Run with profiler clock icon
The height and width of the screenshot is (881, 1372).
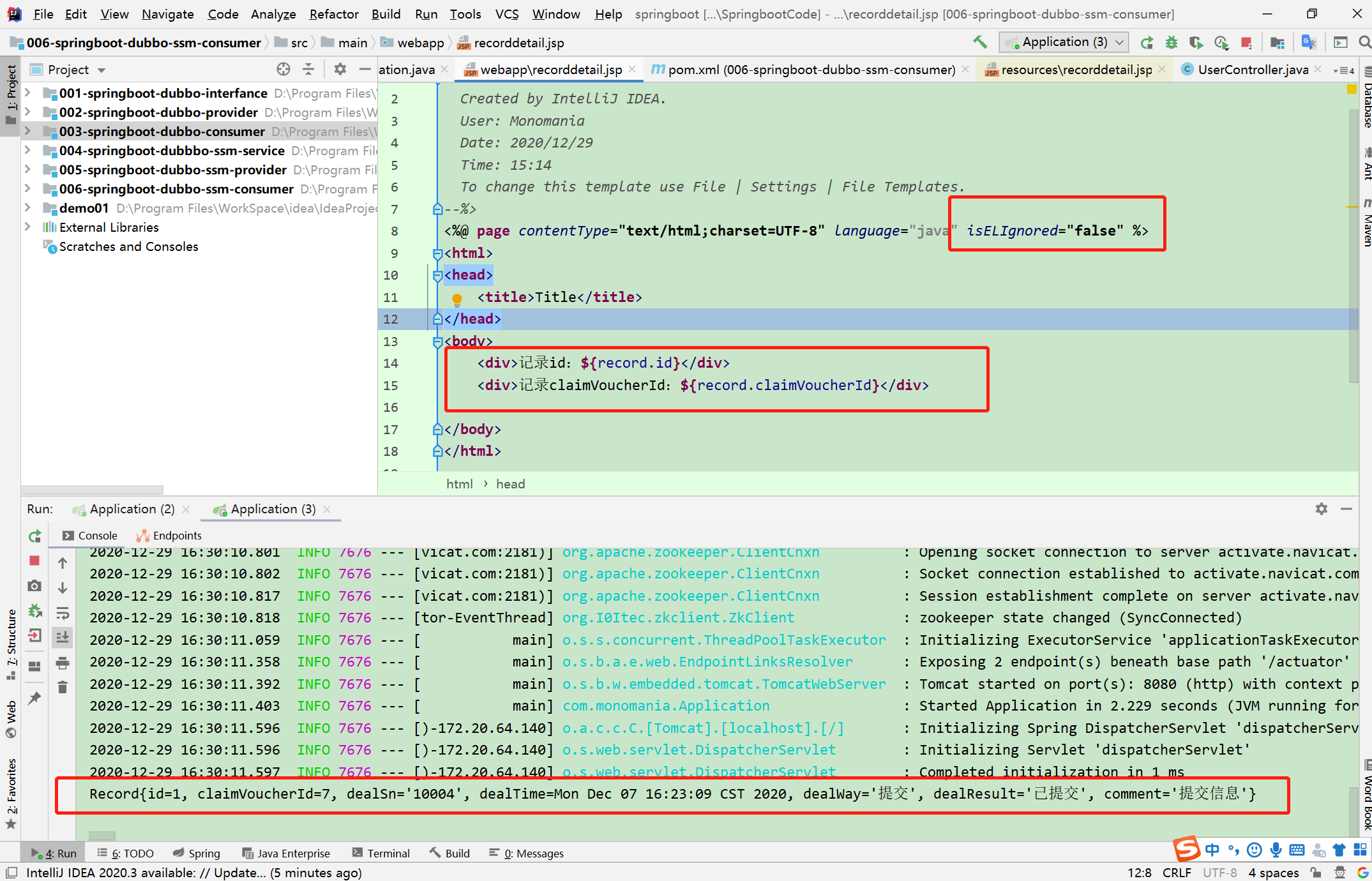pyautogui.click(x=1221, y=43)
